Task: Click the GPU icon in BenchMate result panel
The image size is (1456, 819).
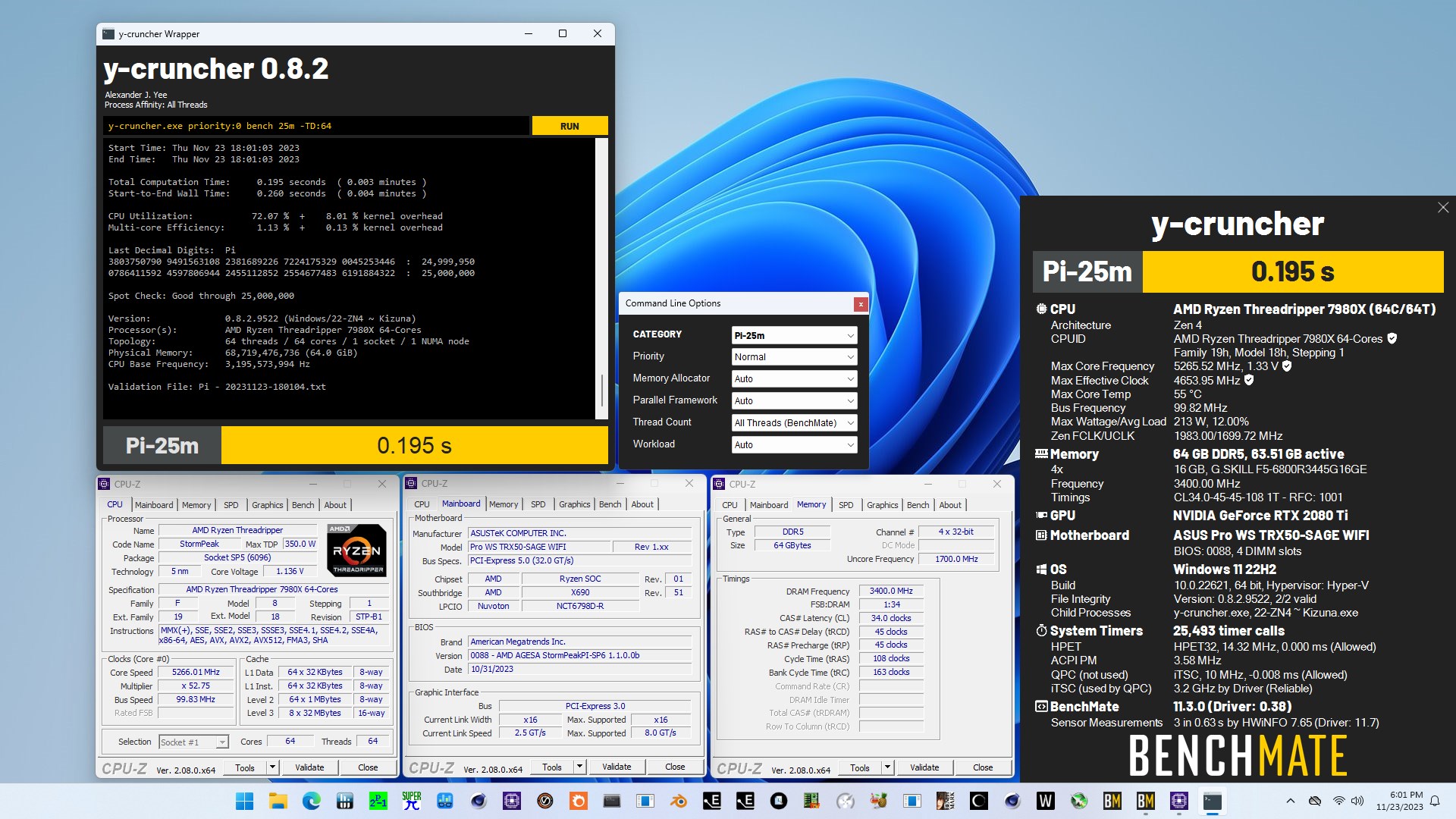Action: click(1042, 516)
